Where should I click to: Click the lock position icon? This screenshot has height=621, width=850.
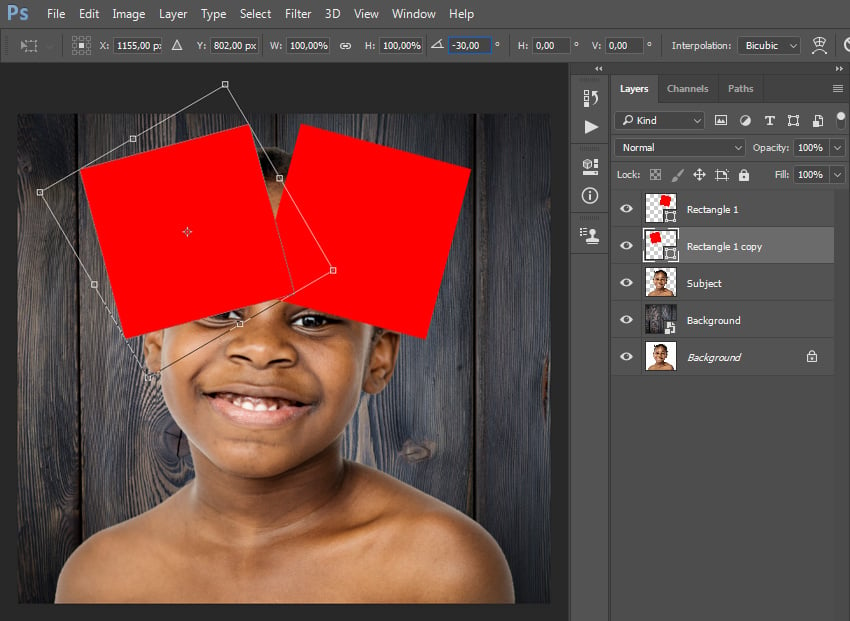tap(699, 175)
